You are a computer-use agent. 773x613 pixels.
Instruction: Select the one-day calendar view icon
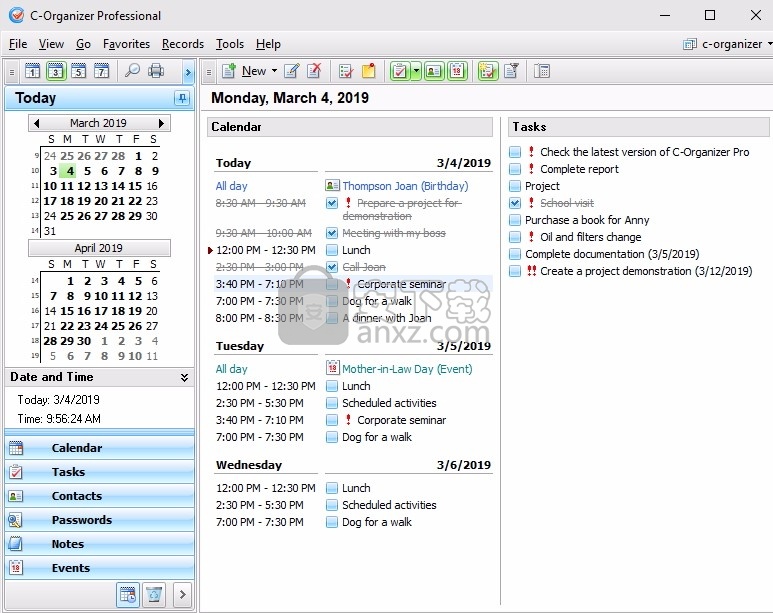[x=32, y=71]
